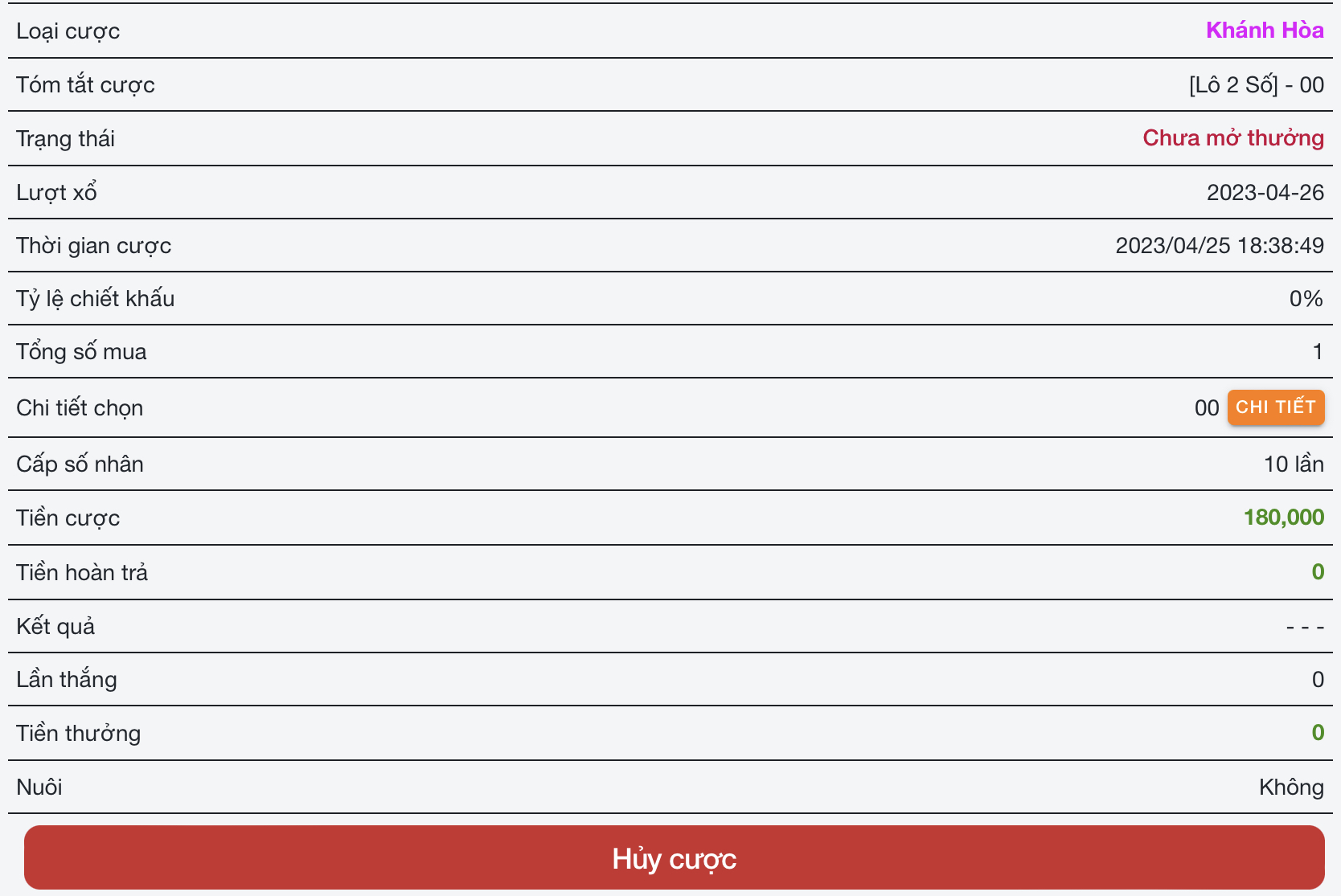Select the Tiền hoàn trả label

[82, 573]
